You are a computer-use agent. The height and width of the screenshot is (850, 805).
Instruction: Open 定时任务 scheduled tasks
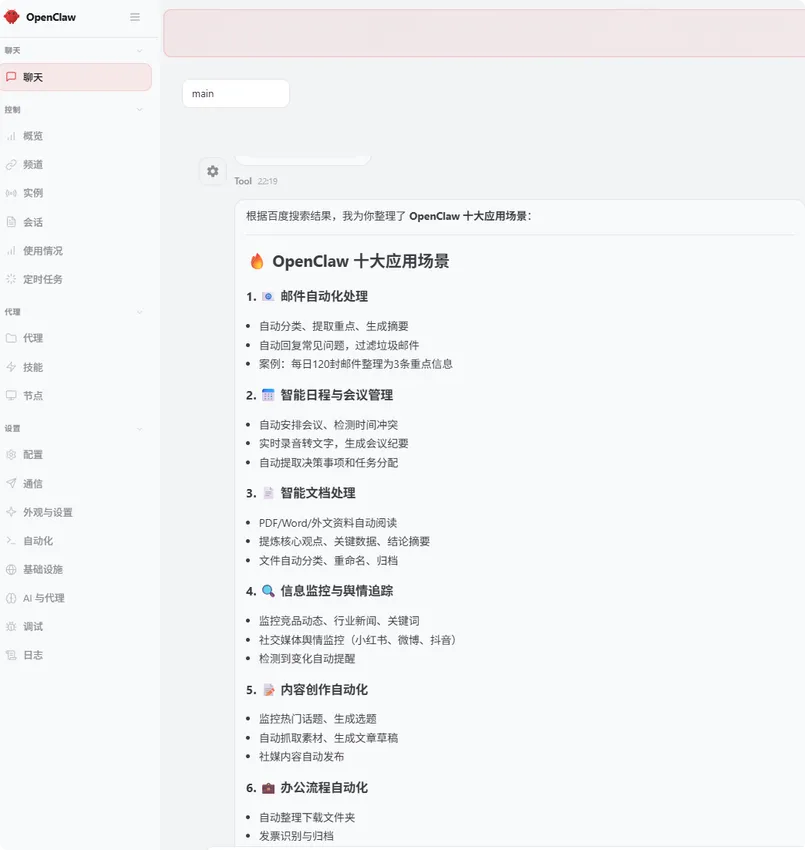pos(76,279)
